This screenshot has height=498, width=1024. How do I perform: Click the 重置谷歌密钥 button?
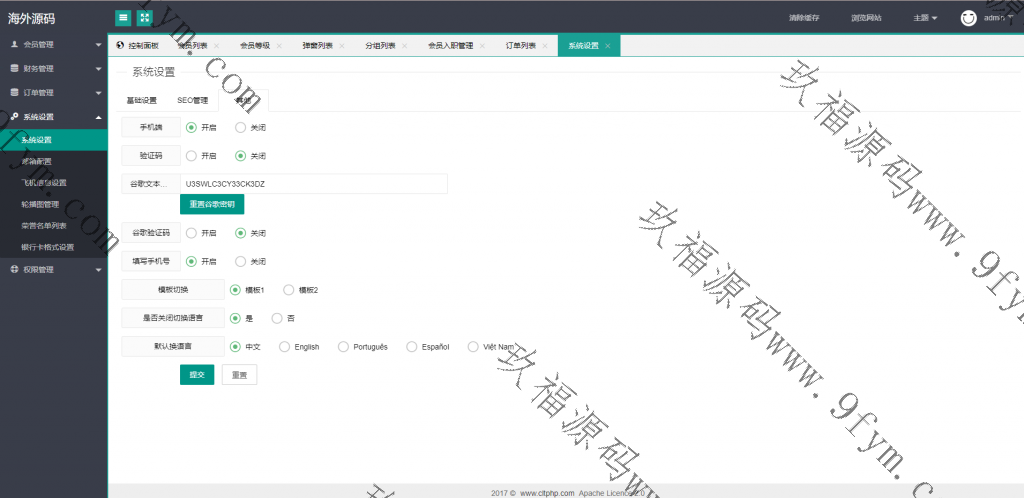click(211, 204)
